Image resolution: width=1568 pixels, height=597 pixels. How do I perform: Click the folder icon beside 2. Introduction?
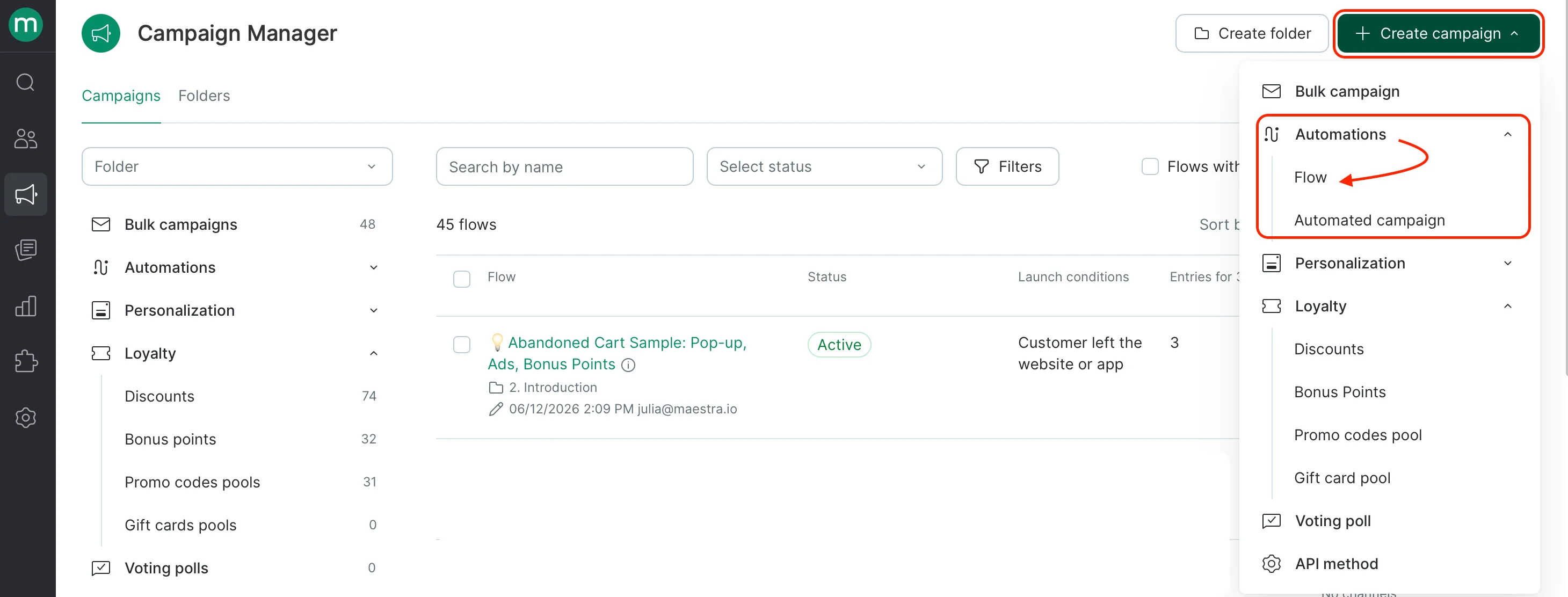496,388
